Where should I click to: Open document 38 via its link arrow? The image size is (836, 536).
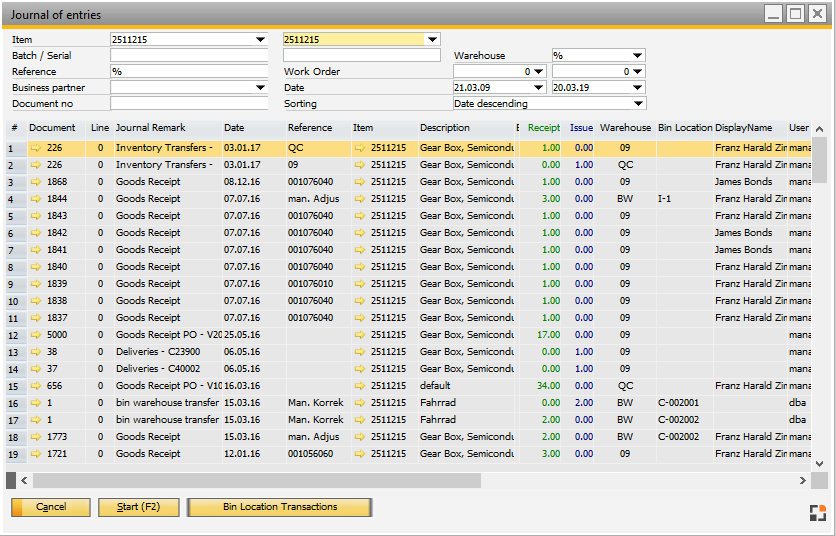click(36, 352)
